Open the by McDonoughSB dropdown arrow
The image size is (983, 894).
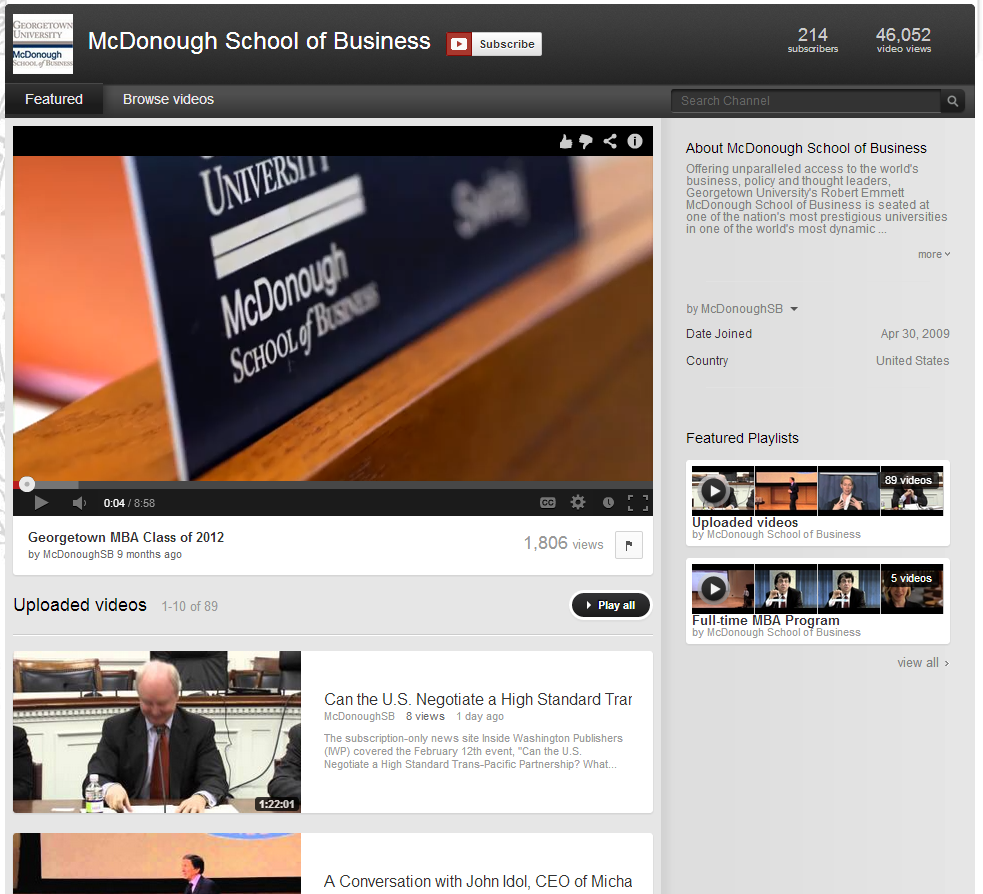tap(794, 309)
